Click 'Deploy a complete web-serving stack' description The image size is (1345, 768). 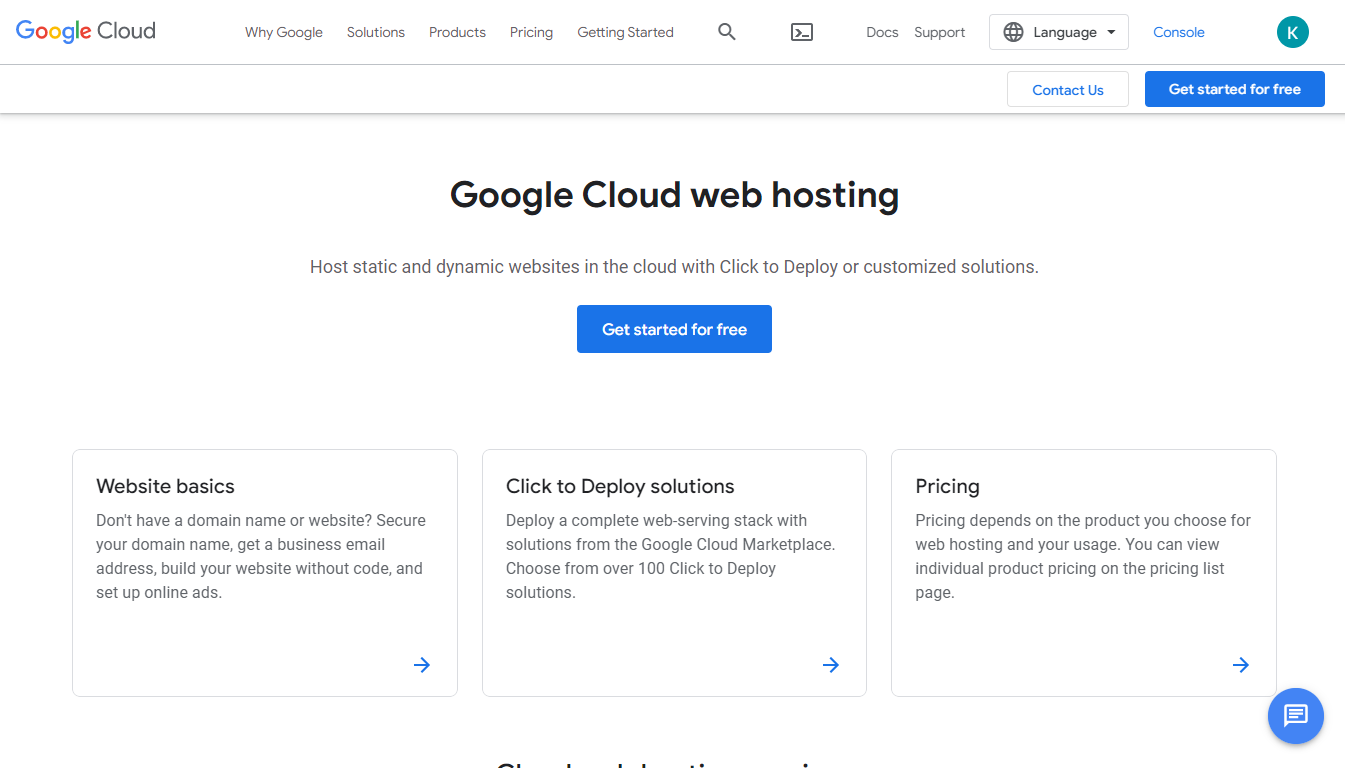[x=670, y=556]
